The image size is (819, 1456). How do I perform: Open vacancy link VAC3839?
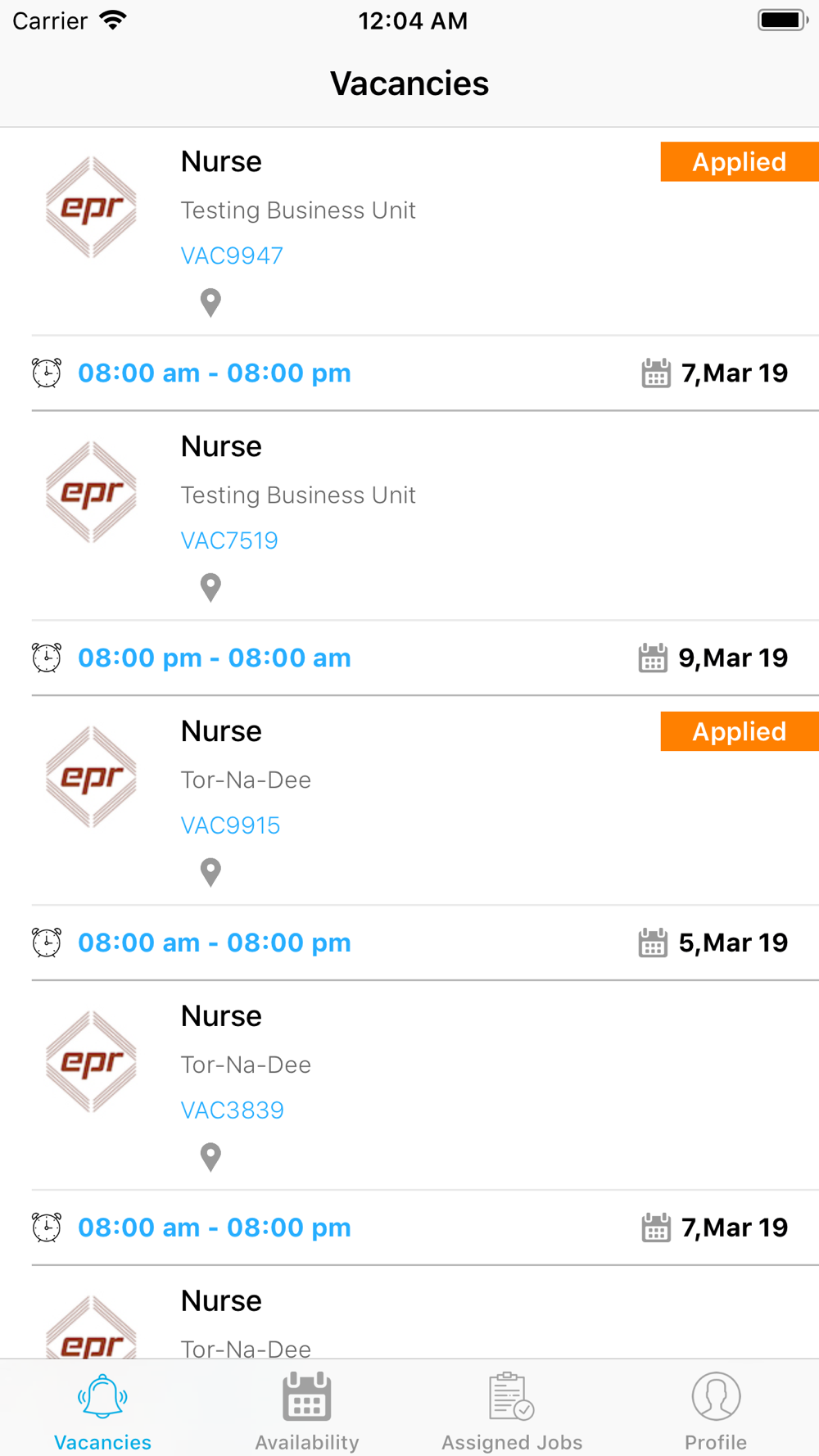point(233,1110)
